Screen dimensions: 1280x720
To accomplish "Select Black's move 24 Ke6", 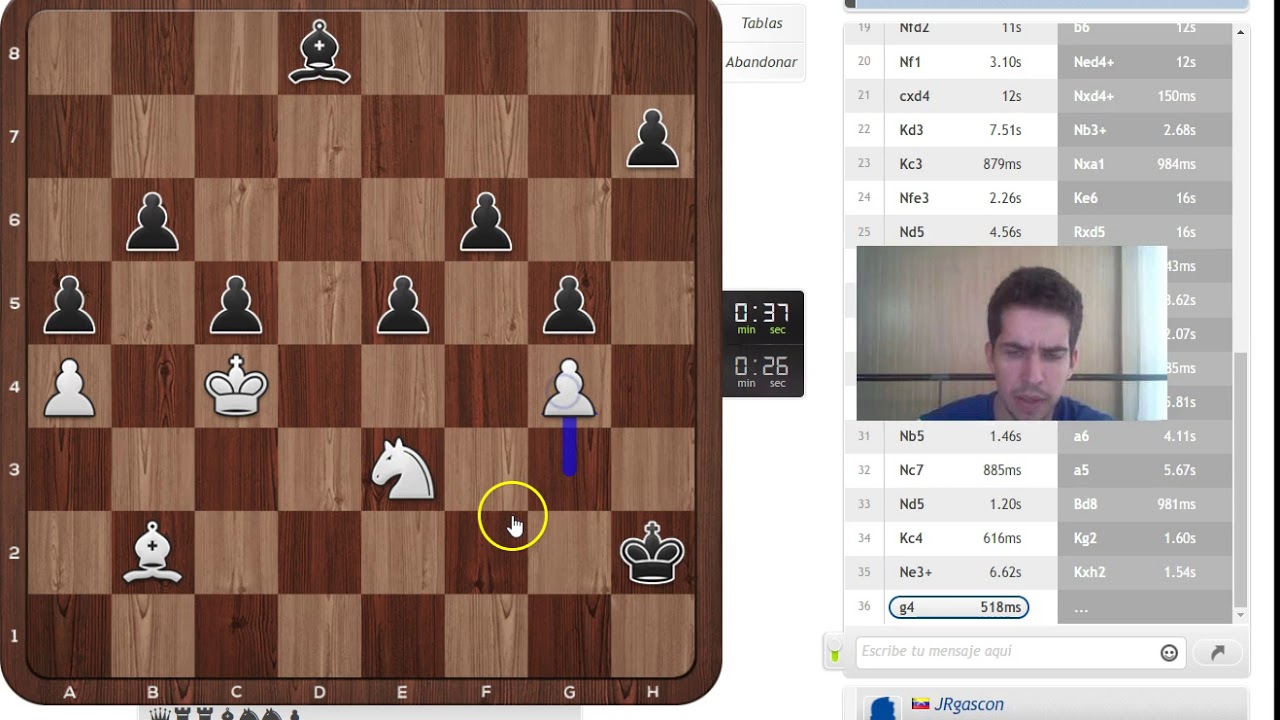I will 1143,198.
